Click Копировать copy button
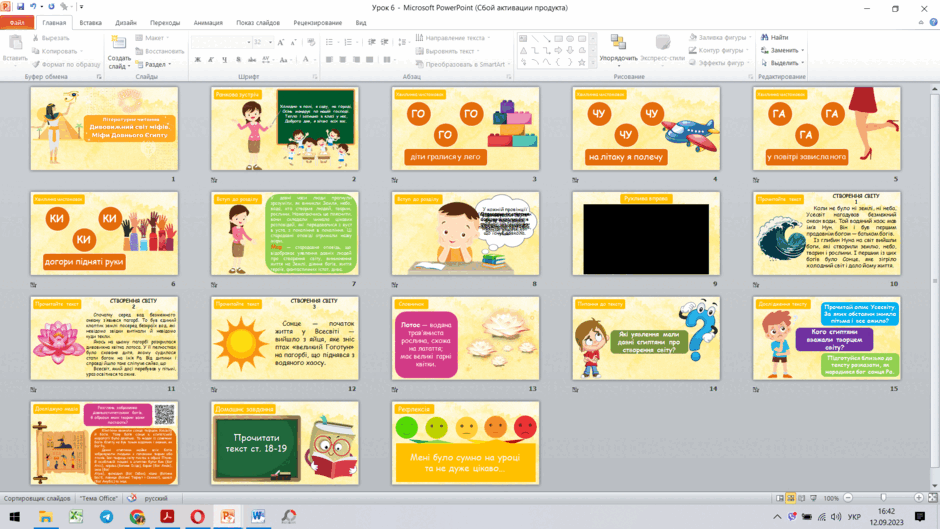This screenshot has width=940, height=529. coord(57,51)
